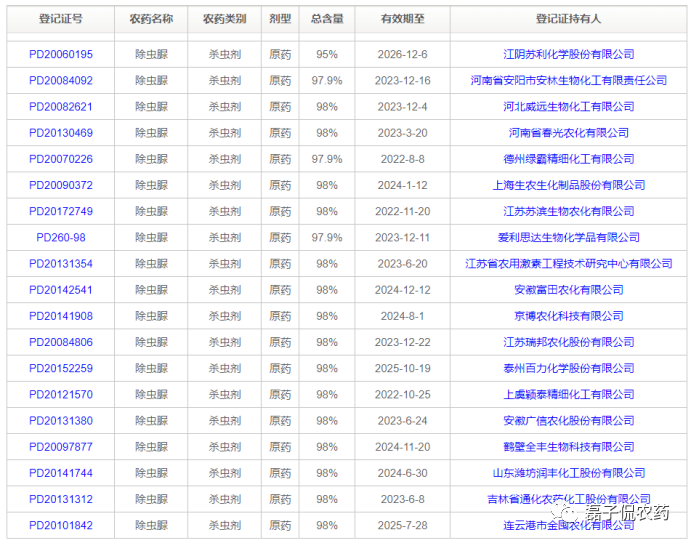The height and width of the screenshot is (544, 692).
Task: Click the 剂型 column header
Action: pos(280,19)
